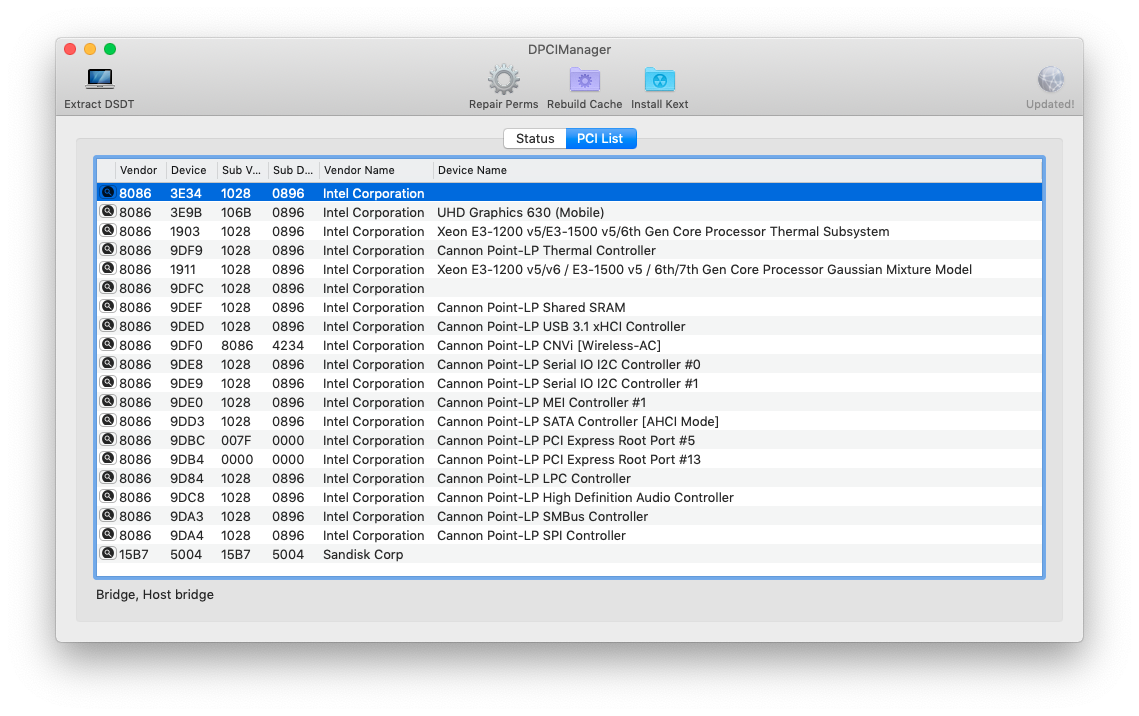Sort by the Vendor column header
Screen dimensions: 1139x716
tap(140, 170)
